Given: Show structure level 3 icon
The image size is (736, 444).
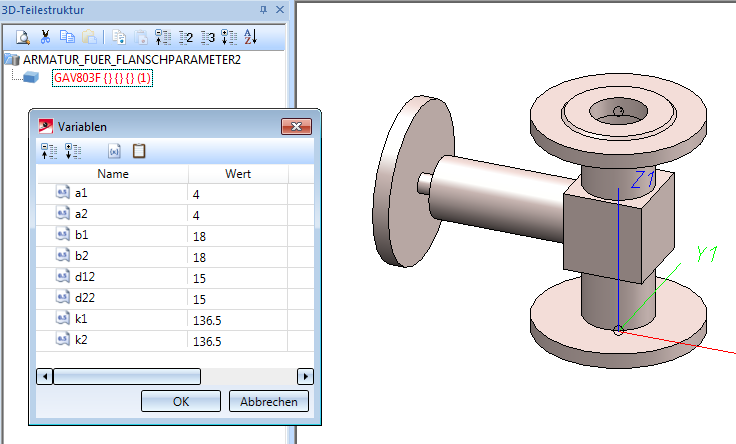Looking at the screenshot, I should [207, 38].
